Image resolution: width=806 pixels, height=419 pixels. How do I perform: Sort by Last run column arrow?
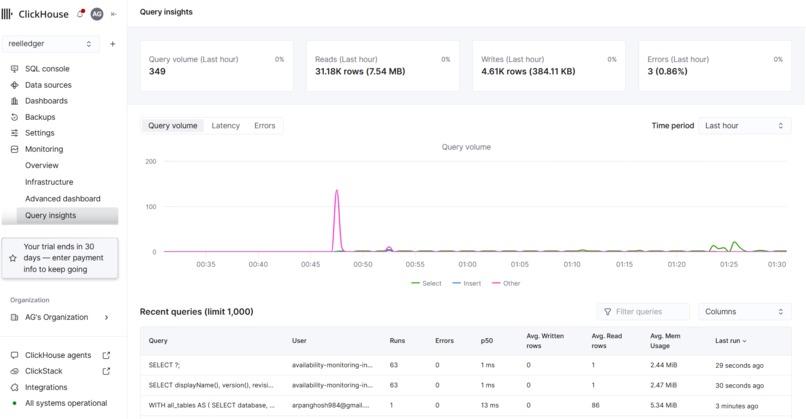744,341
